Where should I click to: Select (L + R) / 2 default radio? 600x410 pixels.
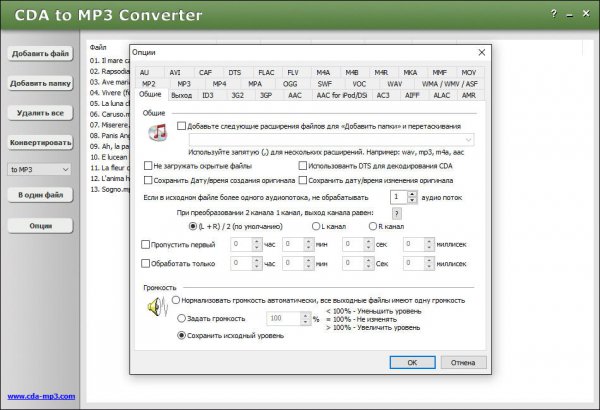(x=193, y=226)
